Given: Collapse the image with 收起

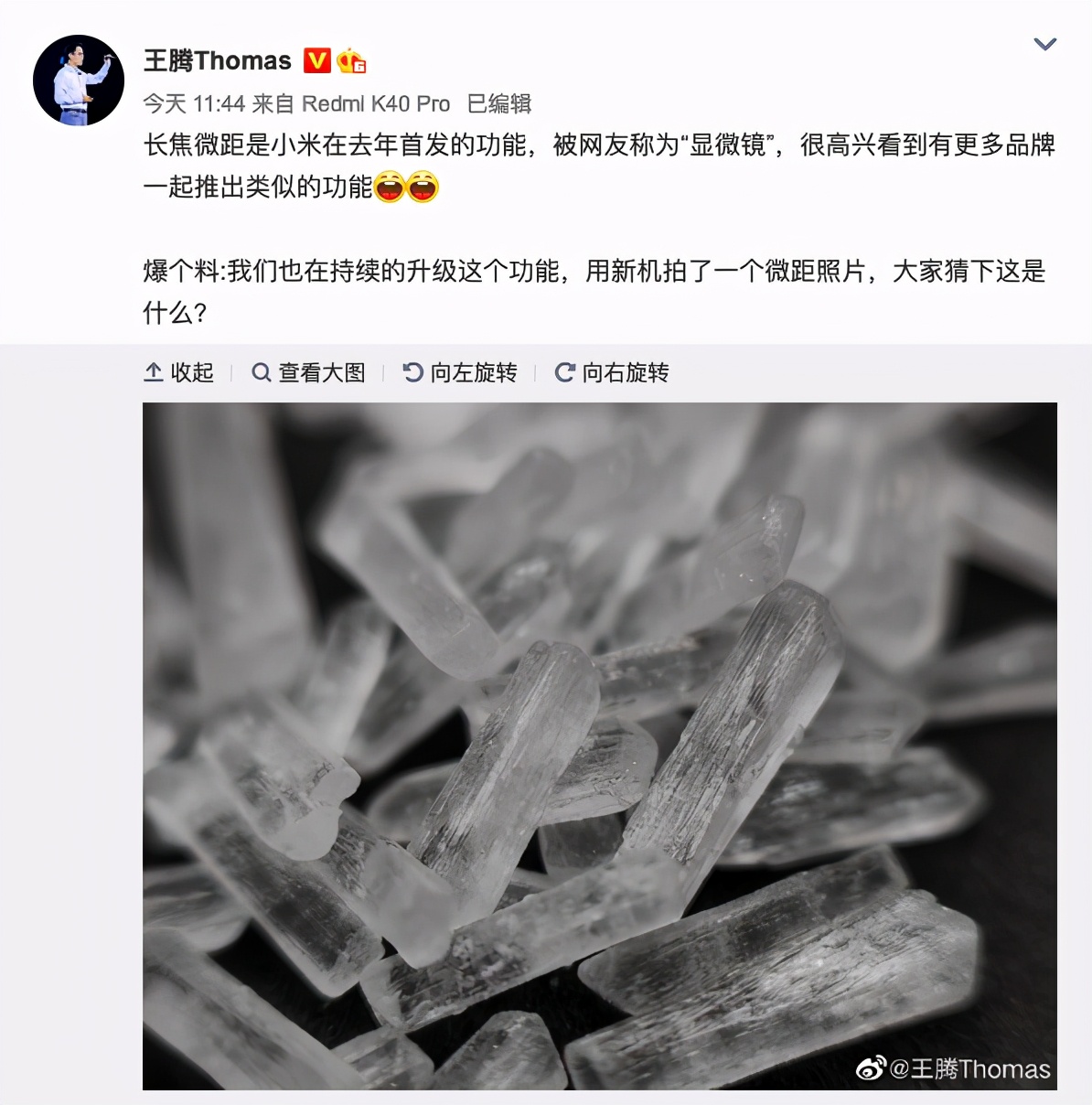Looking at the screenshot, I should tap(179, 372).
